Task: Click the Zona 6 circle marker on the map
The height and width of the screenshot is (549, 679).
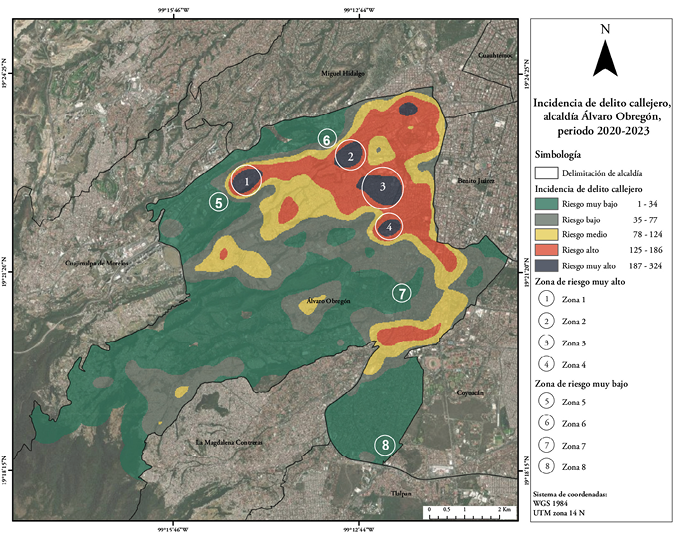Action: tap(326, 139)
